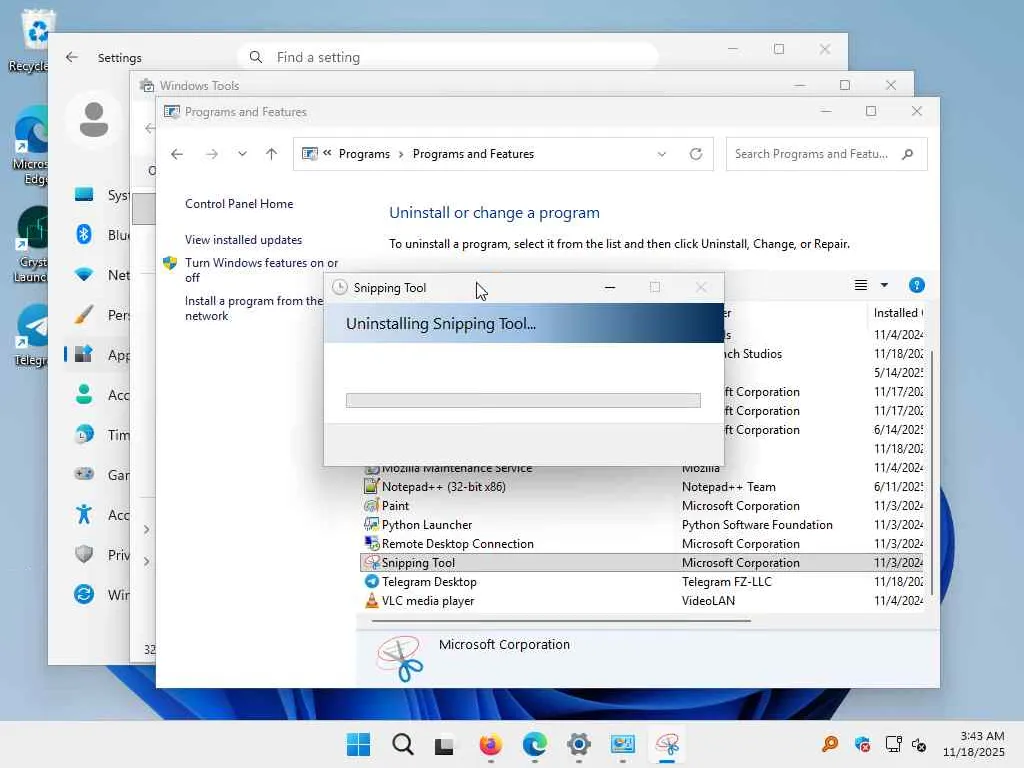Image resolution: width=1024 pixels, height=768 pixels.
Task: Open Turn Windows features on or off
Action: coord(261,270)
